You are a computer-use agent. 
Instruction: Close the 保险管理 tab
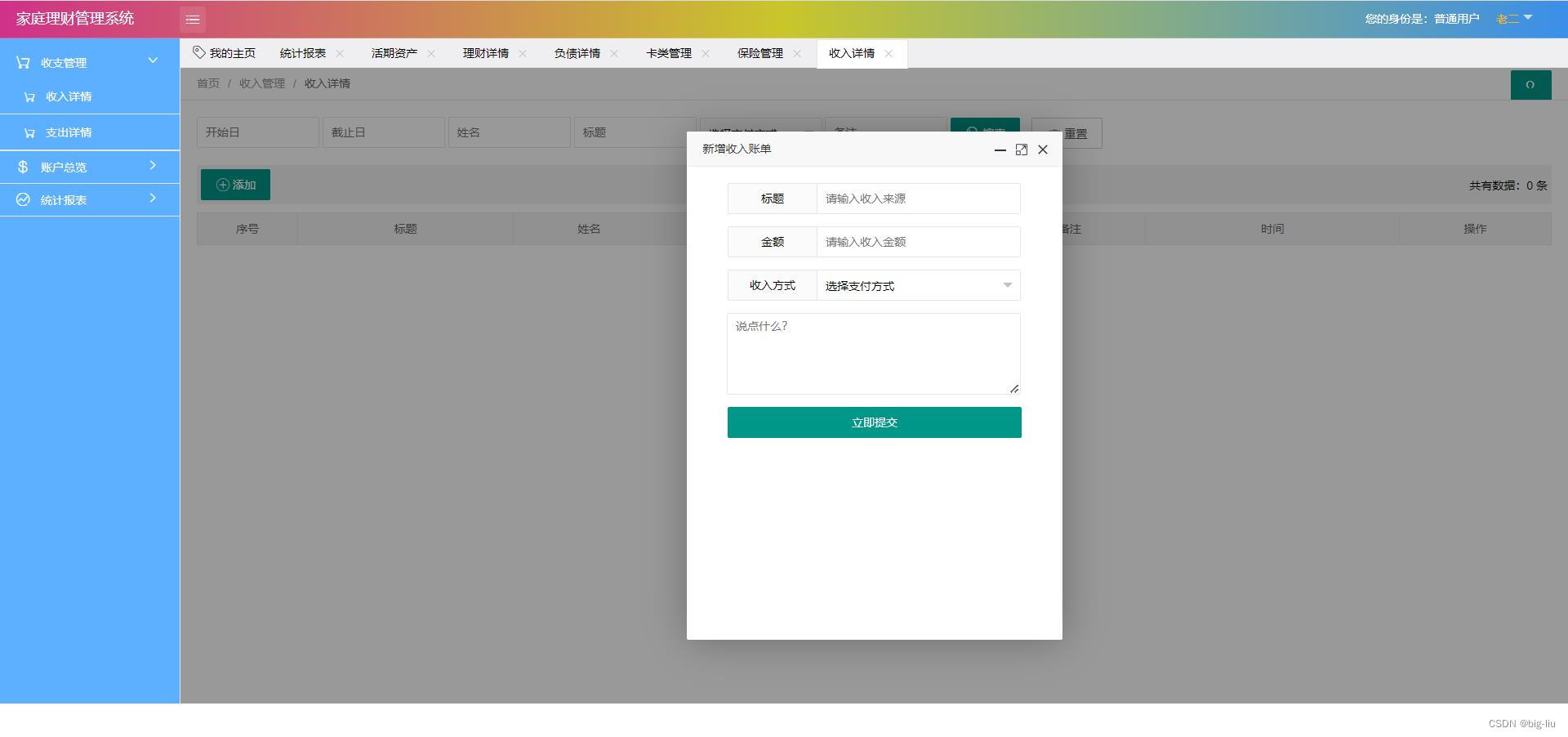pyautogui.click(x=797, y=53)
